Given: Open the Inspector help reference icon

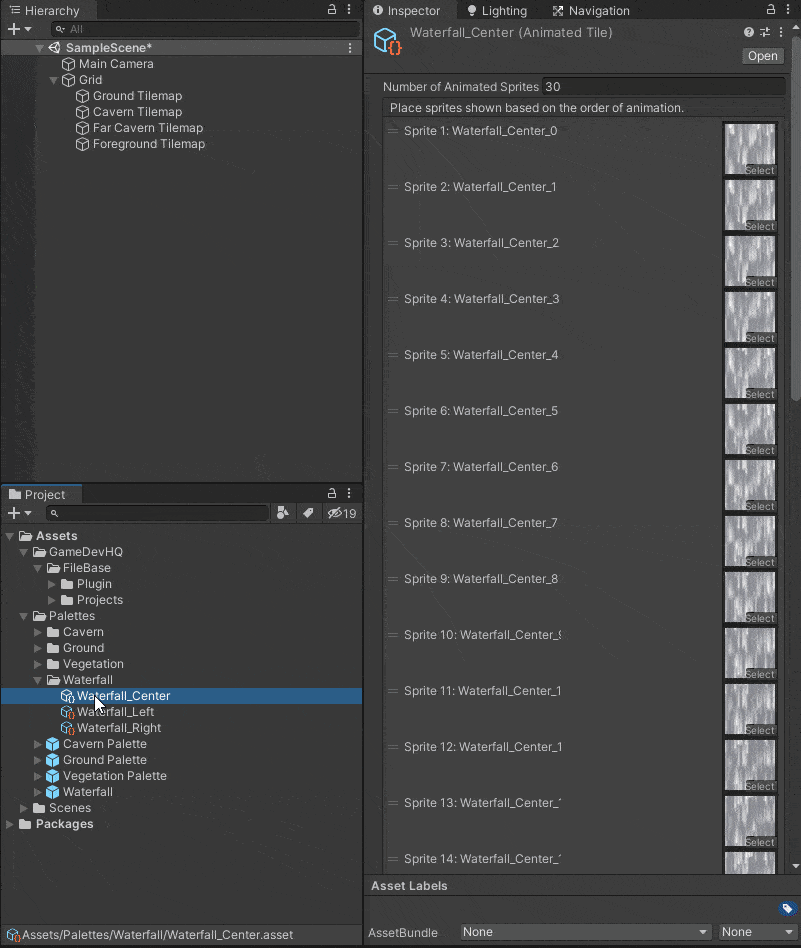Looking at the screenshot, I should [x=749, y=32].
